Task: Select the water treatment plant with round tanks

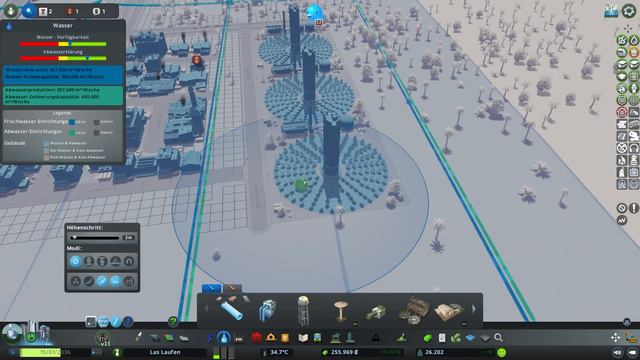Action: [413, 311]
